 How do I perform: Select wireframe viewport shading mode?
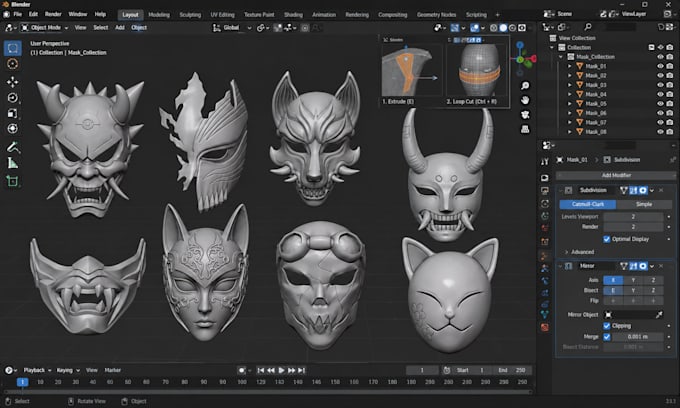point(494,28)
